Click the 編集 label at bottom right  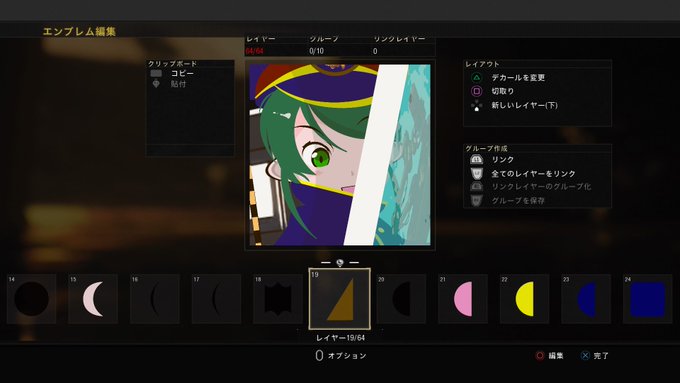tap(556, 356)
